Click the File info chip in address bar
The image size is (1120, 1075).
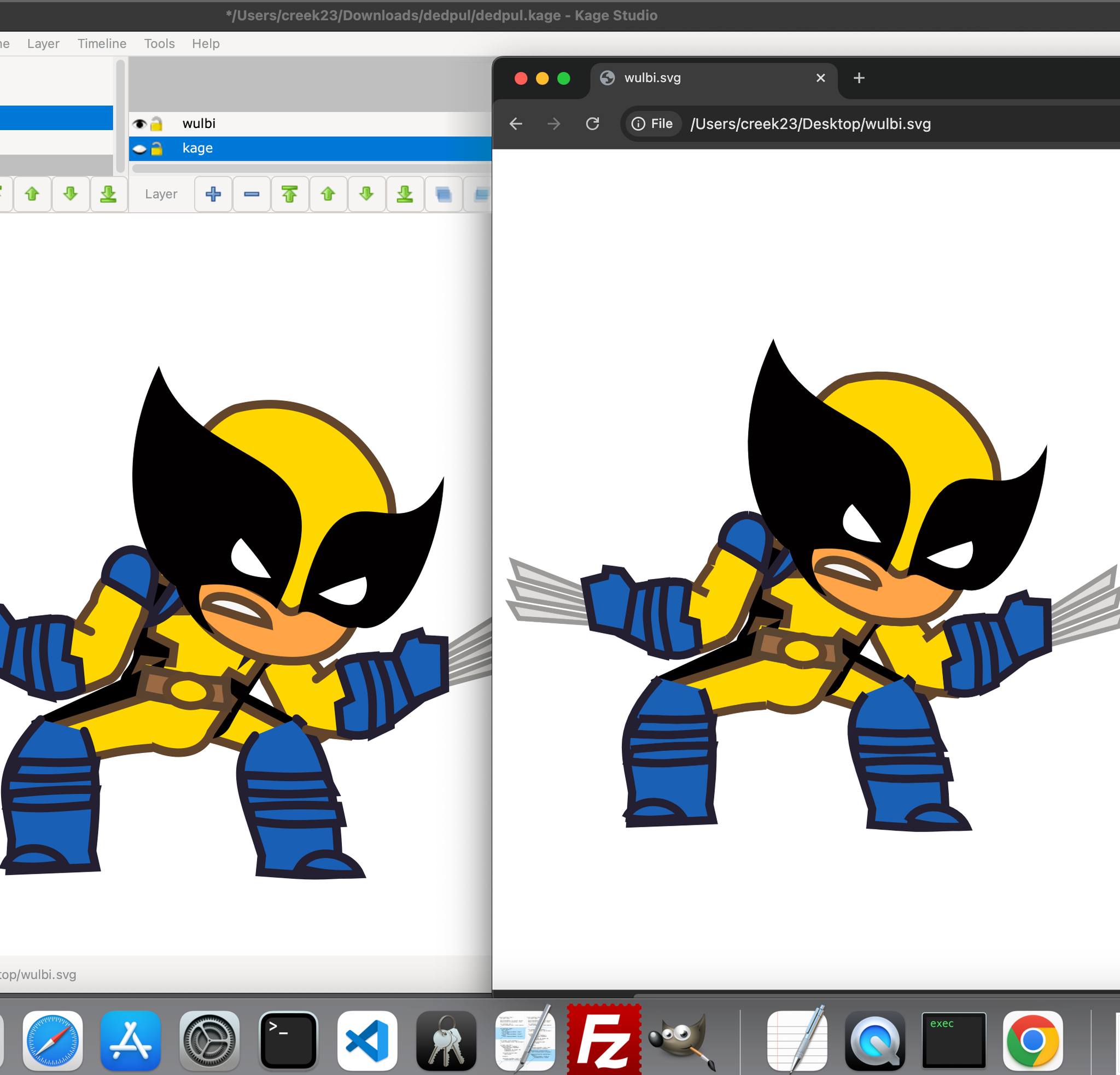click(652, 124)
